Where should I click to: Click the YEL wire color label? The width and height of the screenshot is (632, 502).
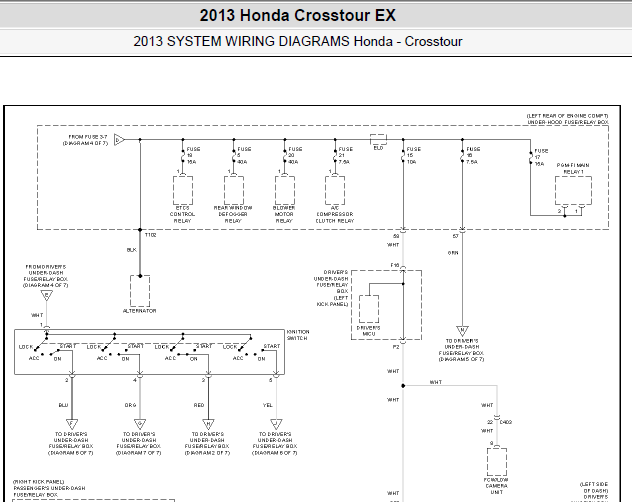(x=268, y=405)
